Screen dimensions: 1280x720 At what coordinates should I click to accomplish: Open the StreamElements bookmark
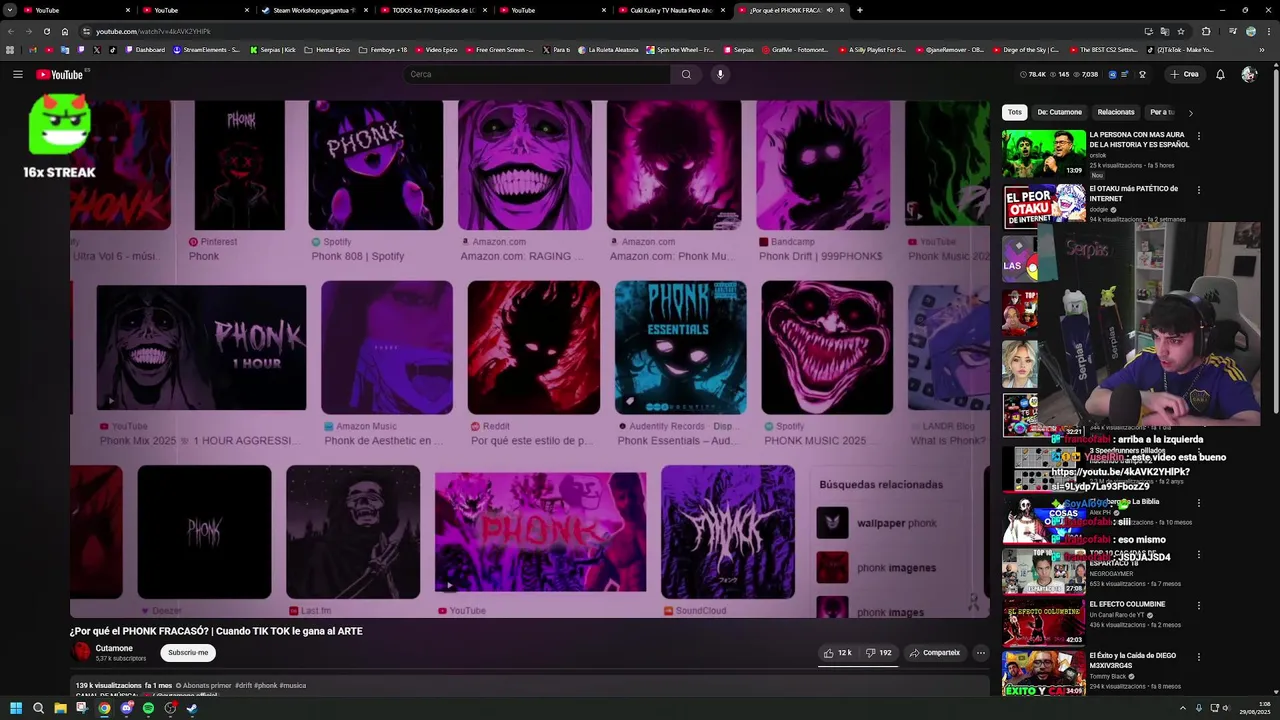[x=206, y=49]
